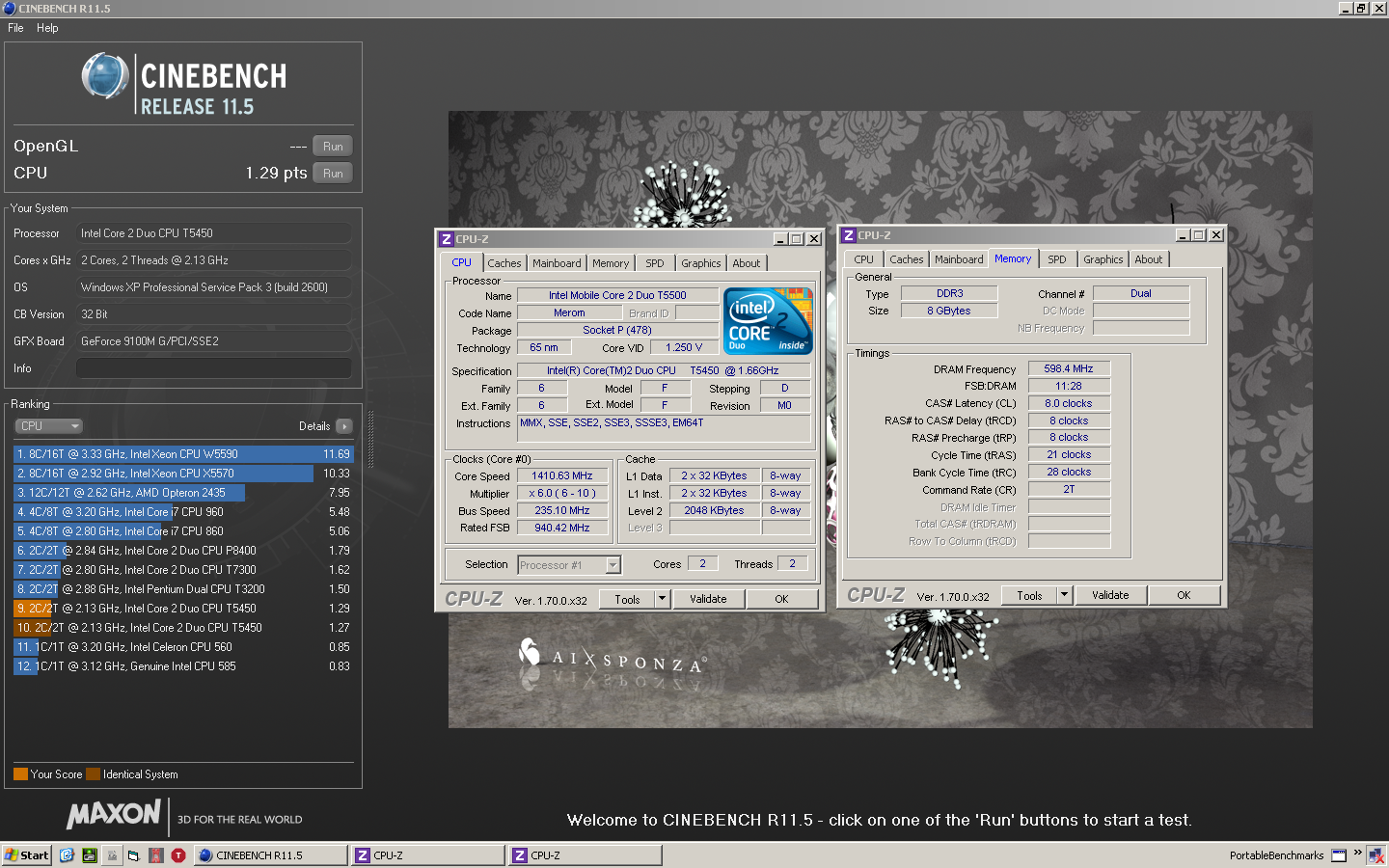
Task: Select the Mainboard tab in the CPU-Z window showing the Memory tab
Action: (x=959, y=259)
